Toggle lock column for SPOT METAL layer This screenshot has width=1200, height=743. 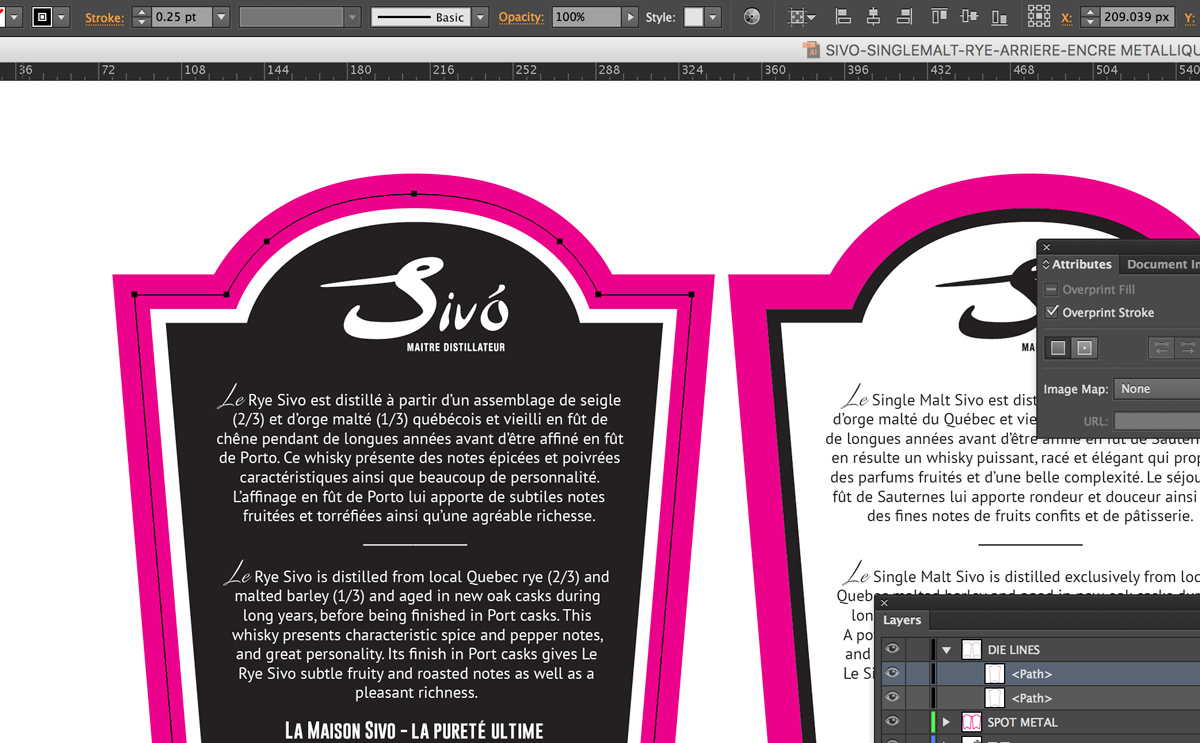coord(917,722)
